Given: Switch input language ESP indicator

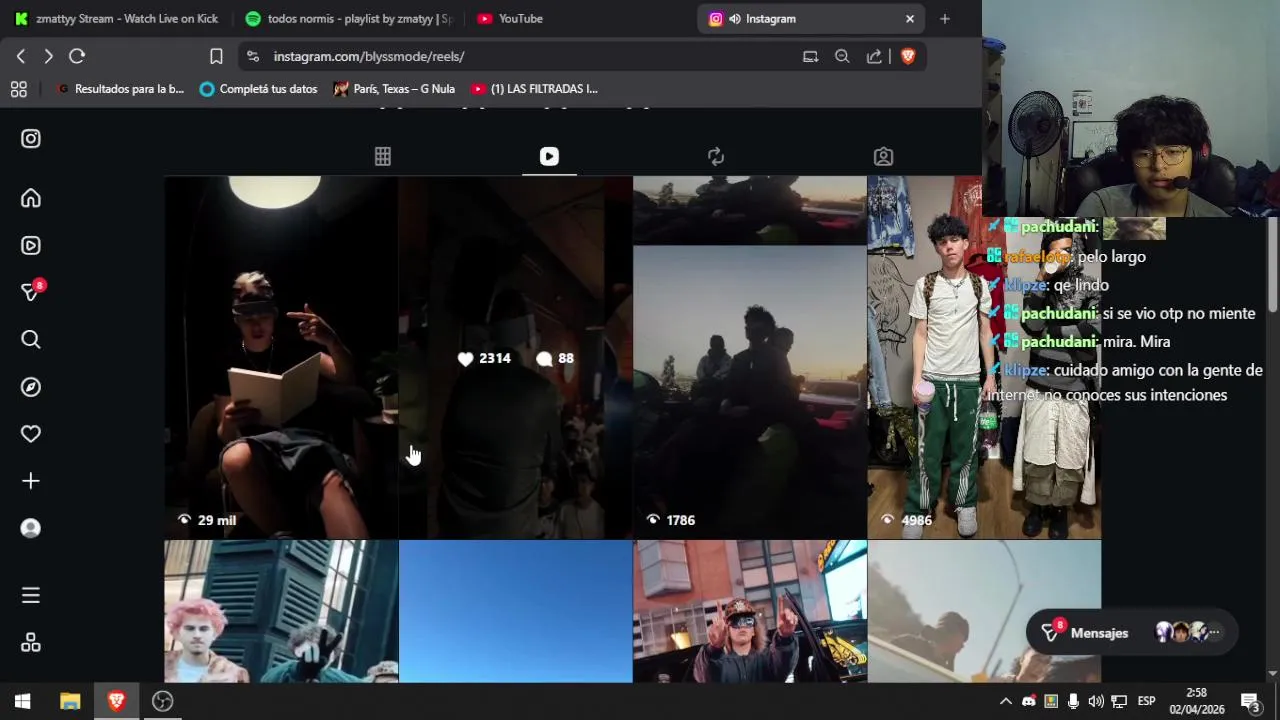Looking at the screenshot, I should point(1146,701).
